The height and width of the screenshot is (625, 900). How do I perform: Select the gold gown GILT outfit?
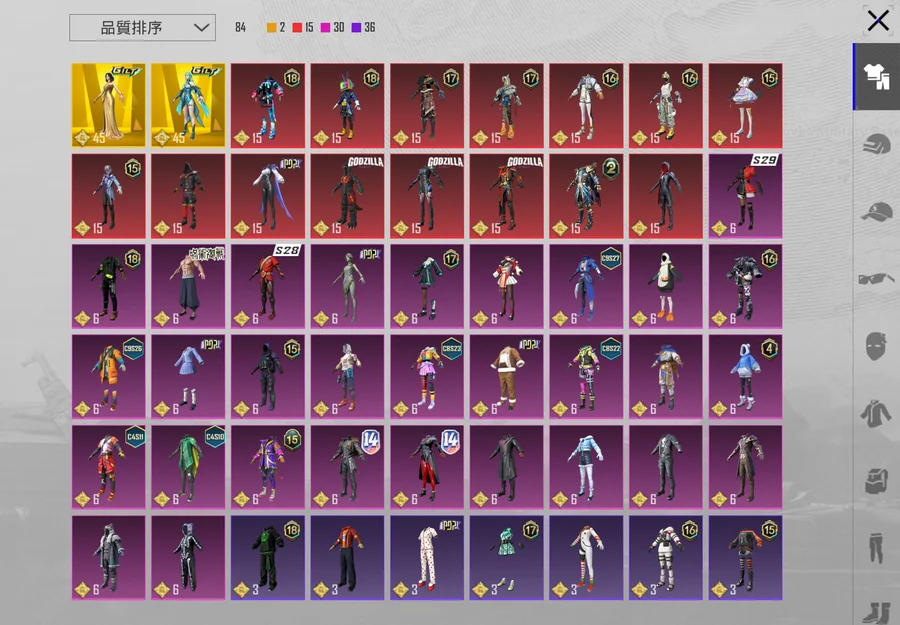pyautogui.click(x=108, y=106)
